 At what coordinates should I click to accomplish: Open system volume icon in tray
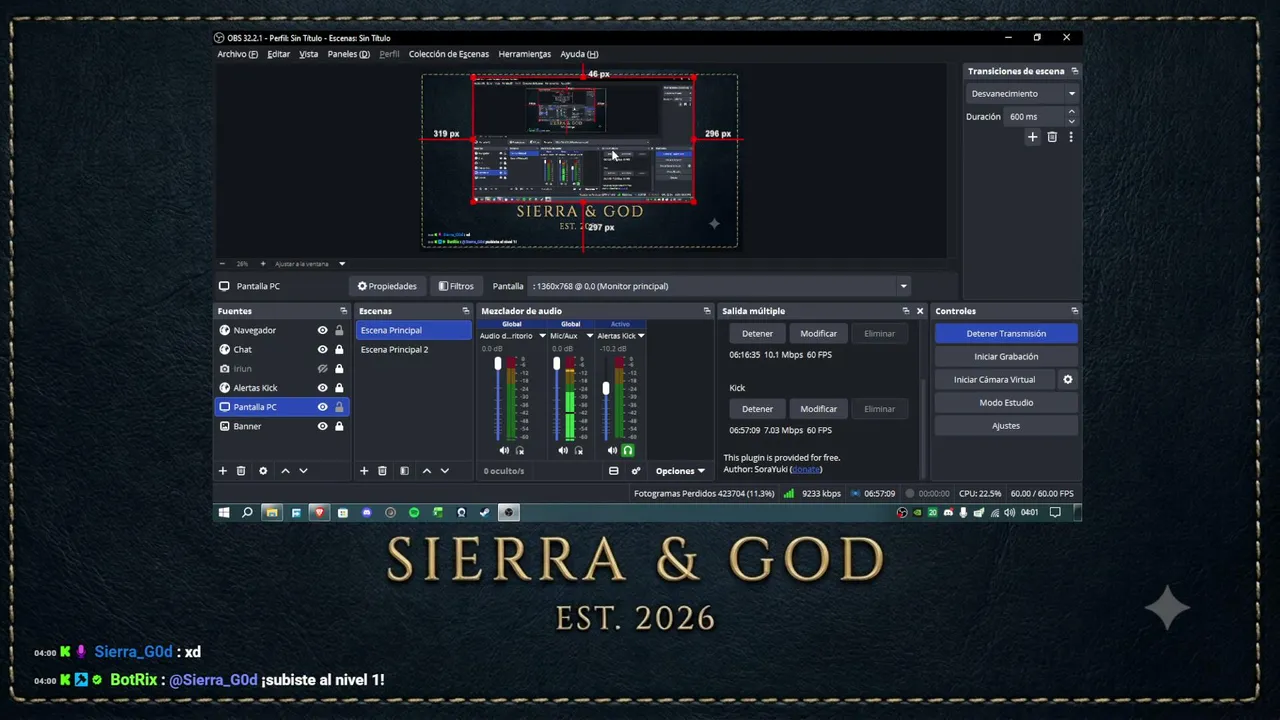[x=1009, y=513]
